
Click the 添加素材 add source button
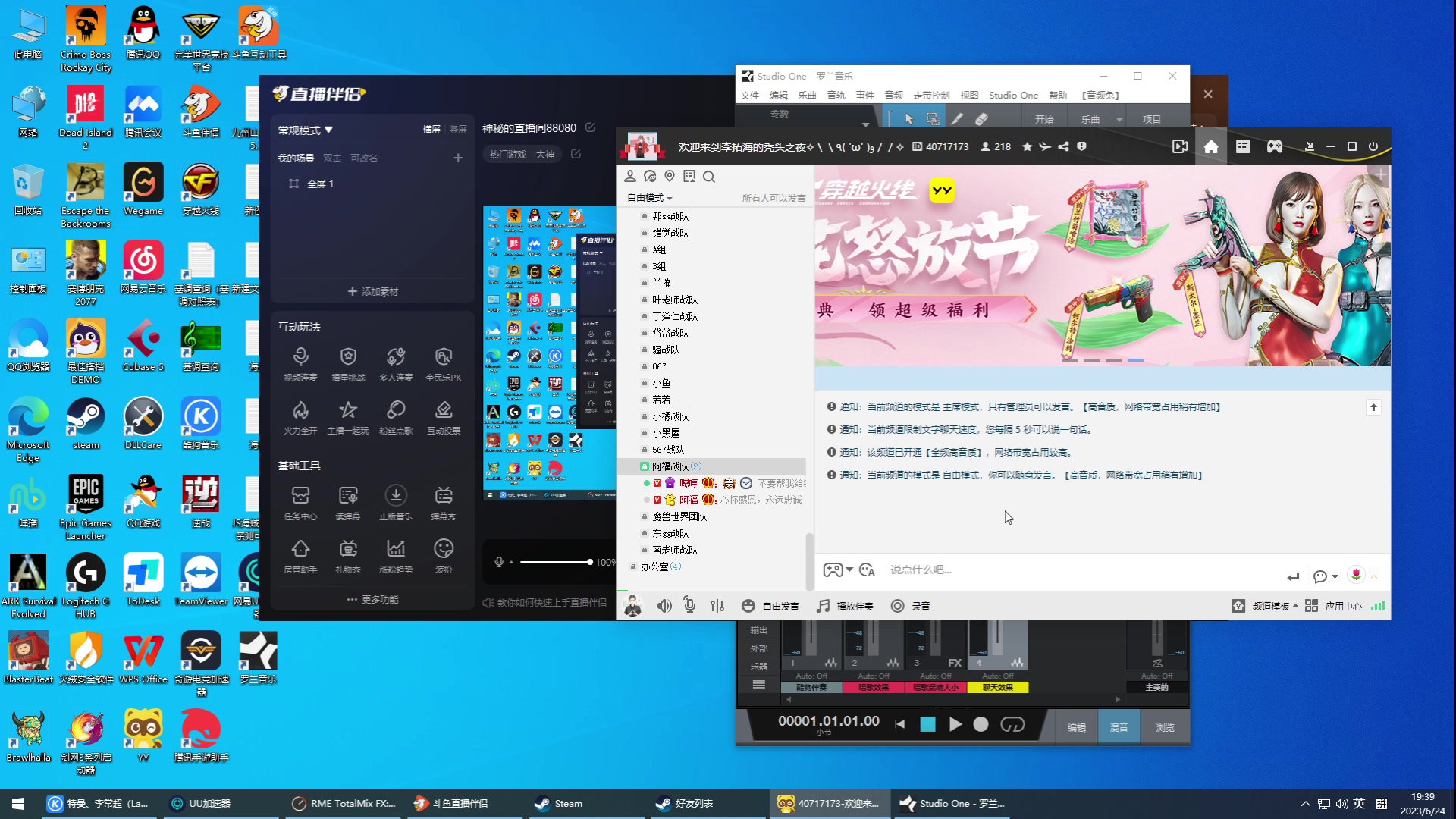372,291
